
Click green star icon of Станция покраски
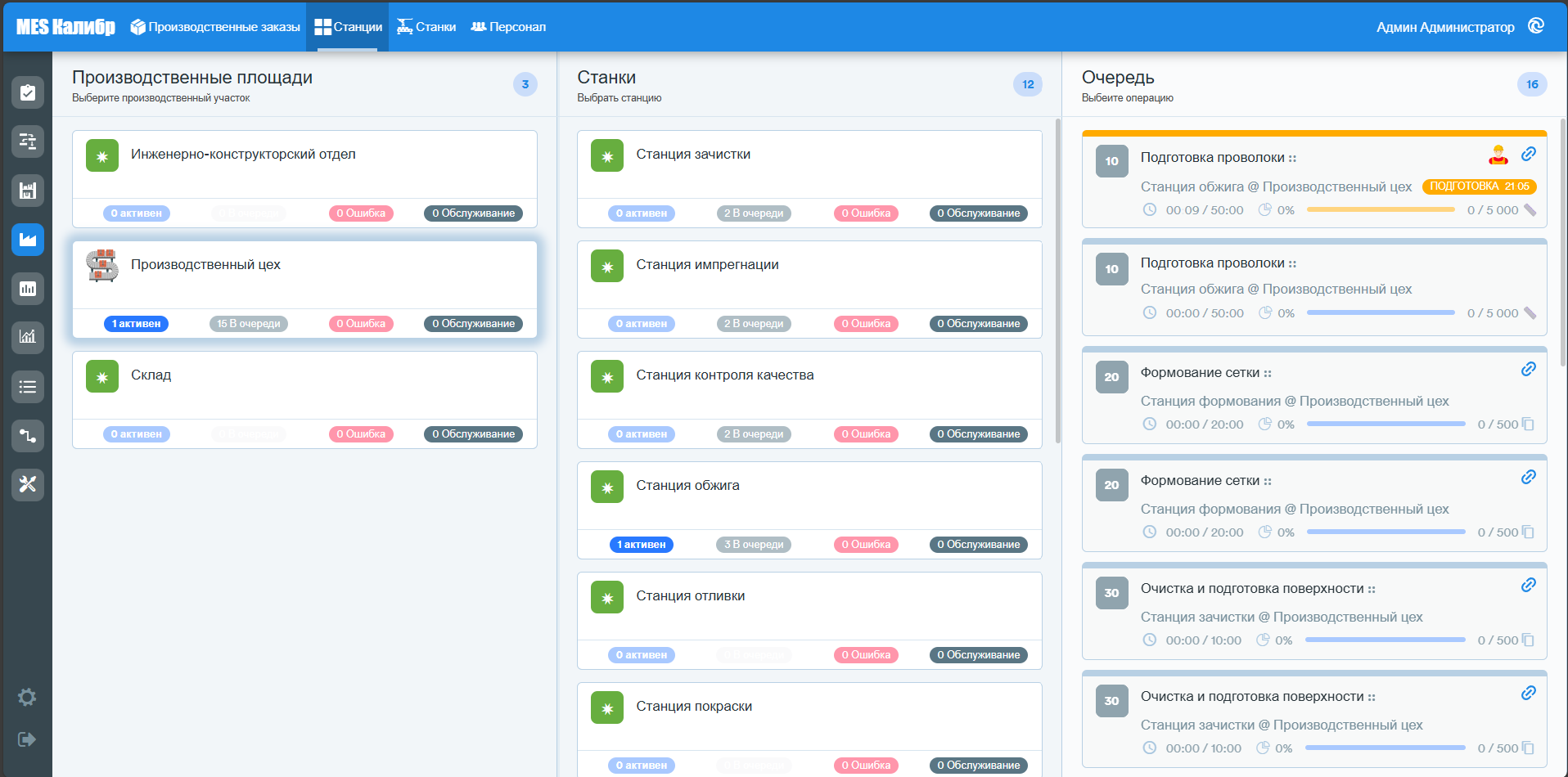pyautogui.click(x=607, y=708)
